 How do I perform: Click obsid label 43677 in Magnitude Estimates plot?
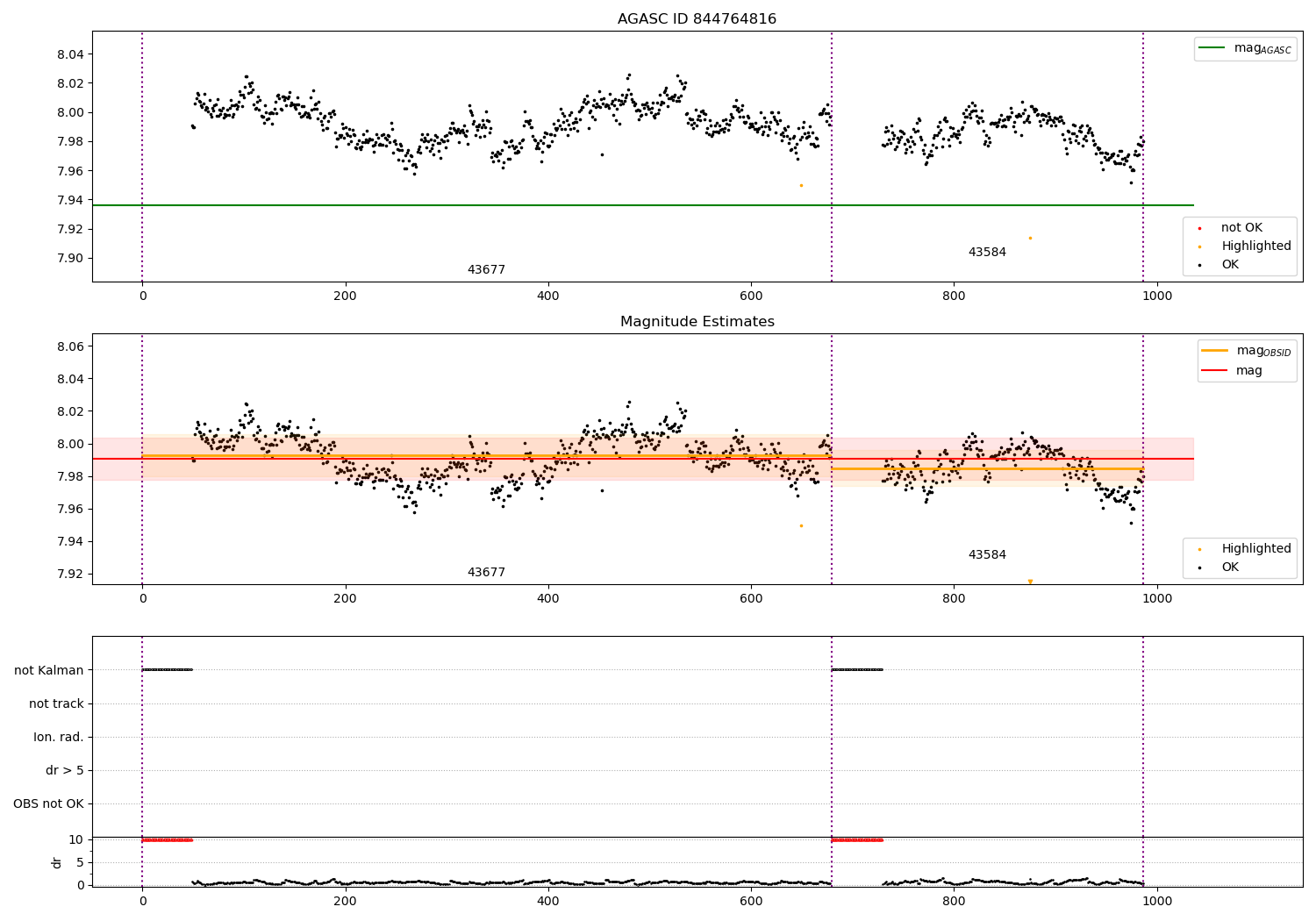pos(486,573)
